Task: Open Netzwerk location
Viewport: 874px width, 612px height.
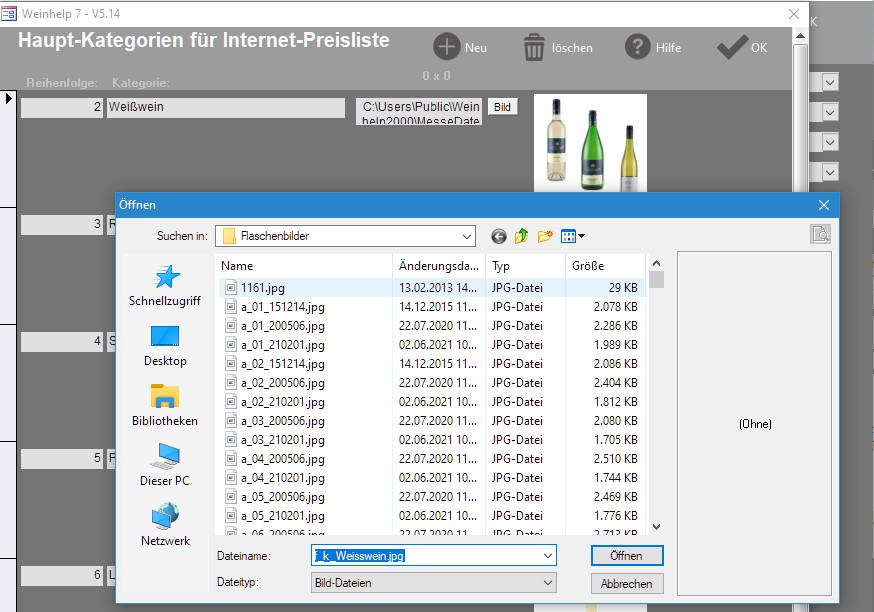Action: (164, 525)
